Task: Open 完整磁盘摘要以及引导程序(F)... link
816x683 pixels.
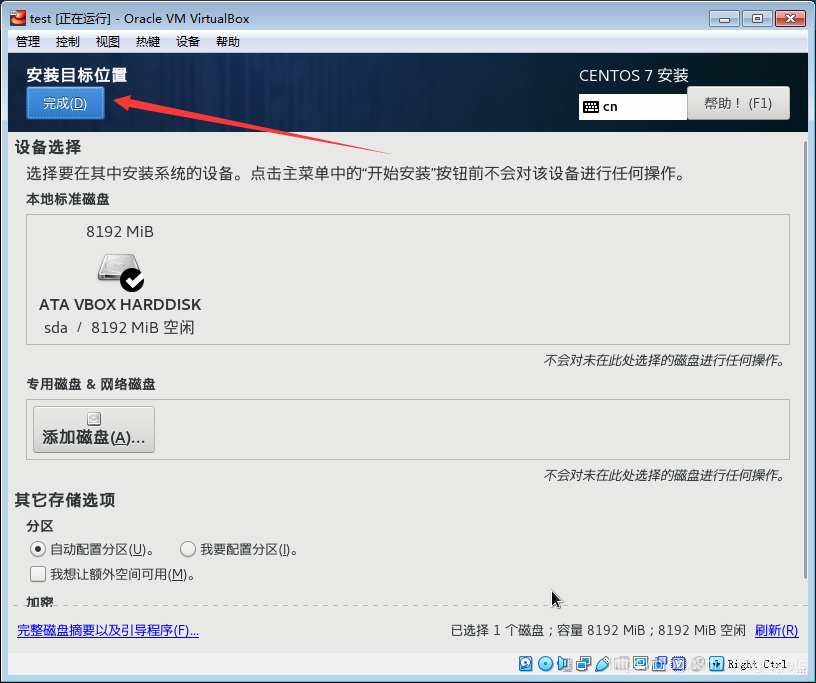Action: click(x=108, y=630)
